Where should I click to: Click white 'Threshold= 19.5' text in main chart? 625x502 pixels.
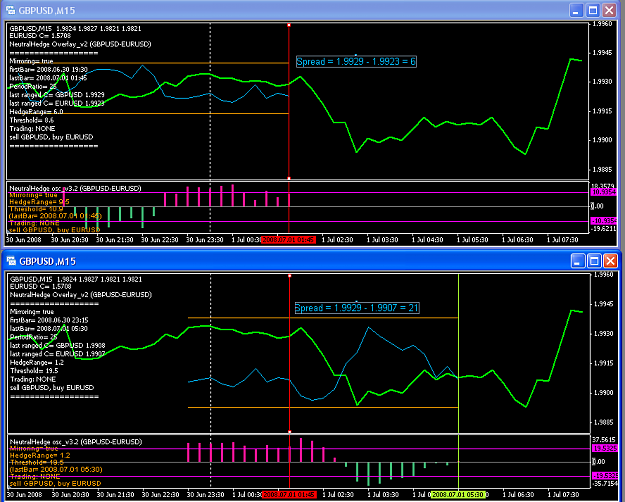tap(34, 370)
